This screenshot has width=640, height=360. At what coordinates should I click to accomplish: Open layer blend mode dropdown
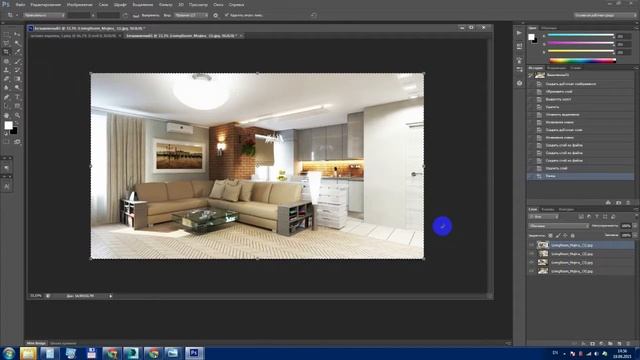tap(559, 226)
